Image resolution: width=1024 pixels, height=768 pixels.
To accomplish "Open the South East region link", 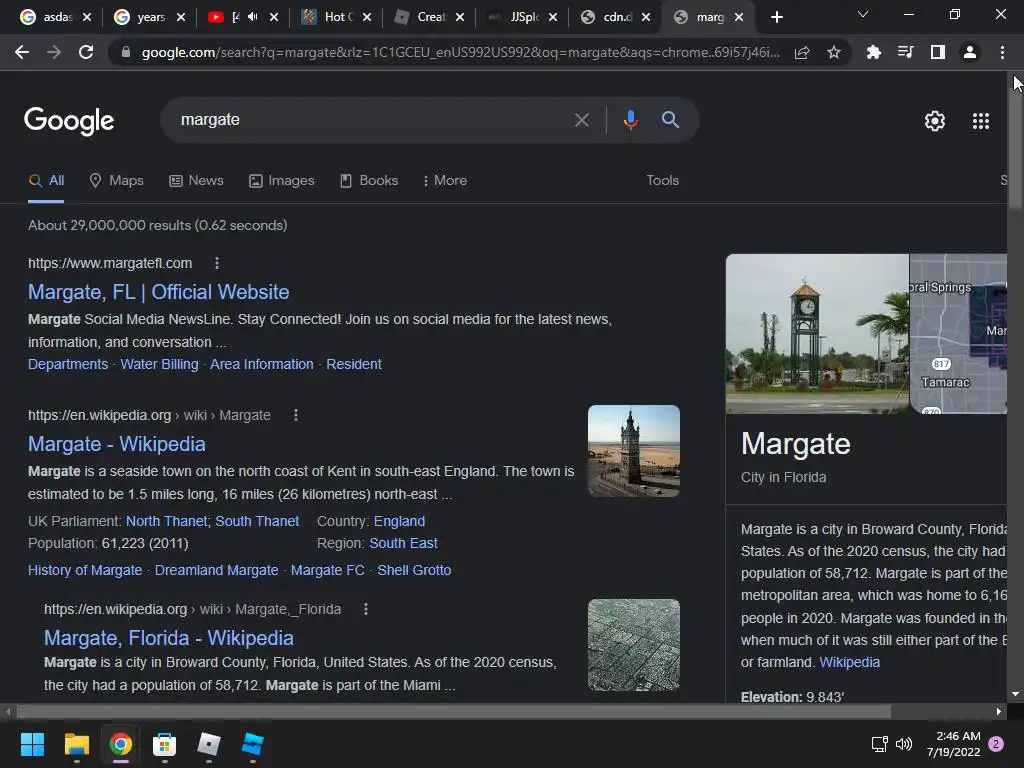I will [404, 543].
